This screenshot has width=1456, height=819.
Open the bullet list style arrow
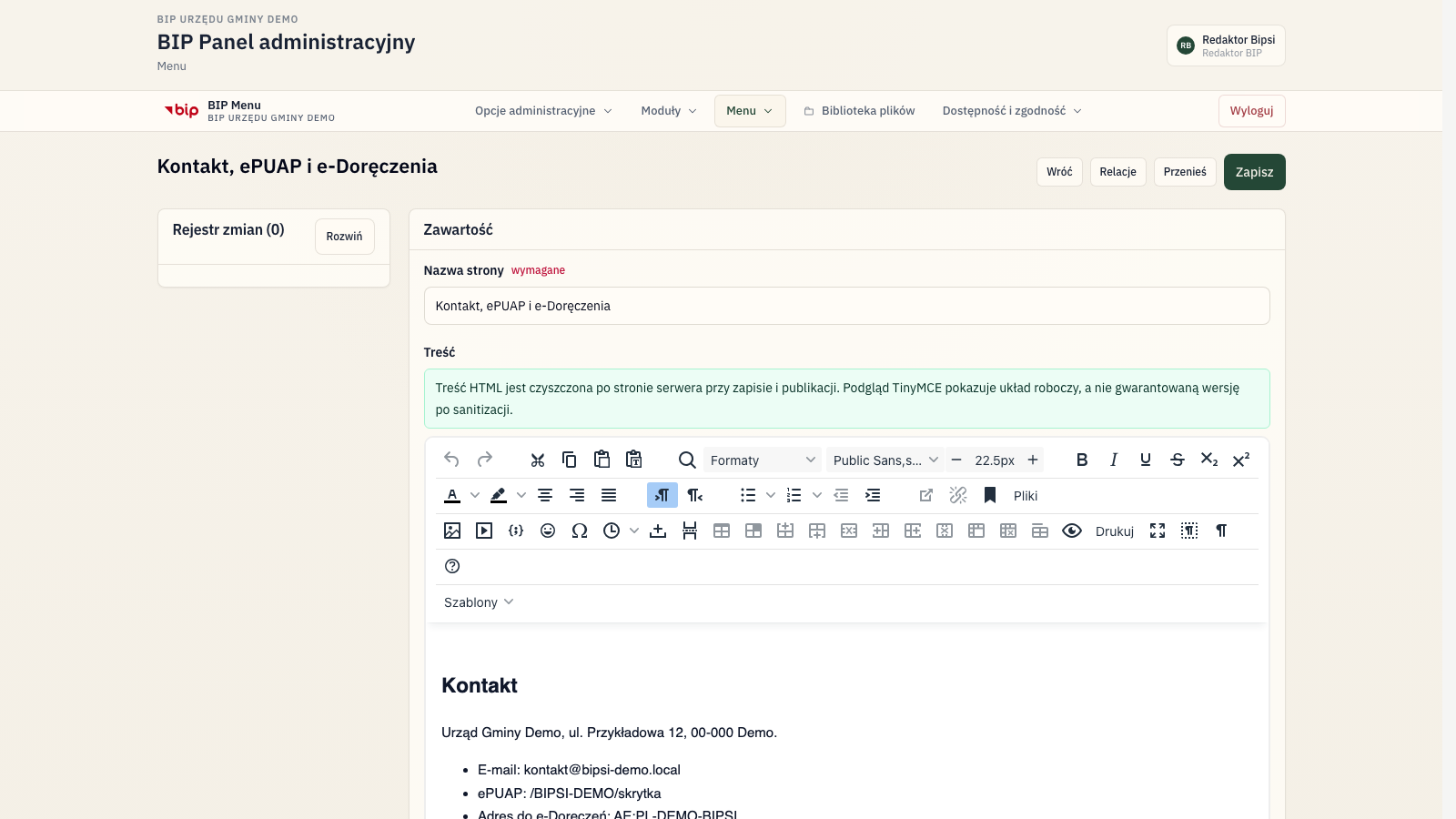[x=771, y=495]
